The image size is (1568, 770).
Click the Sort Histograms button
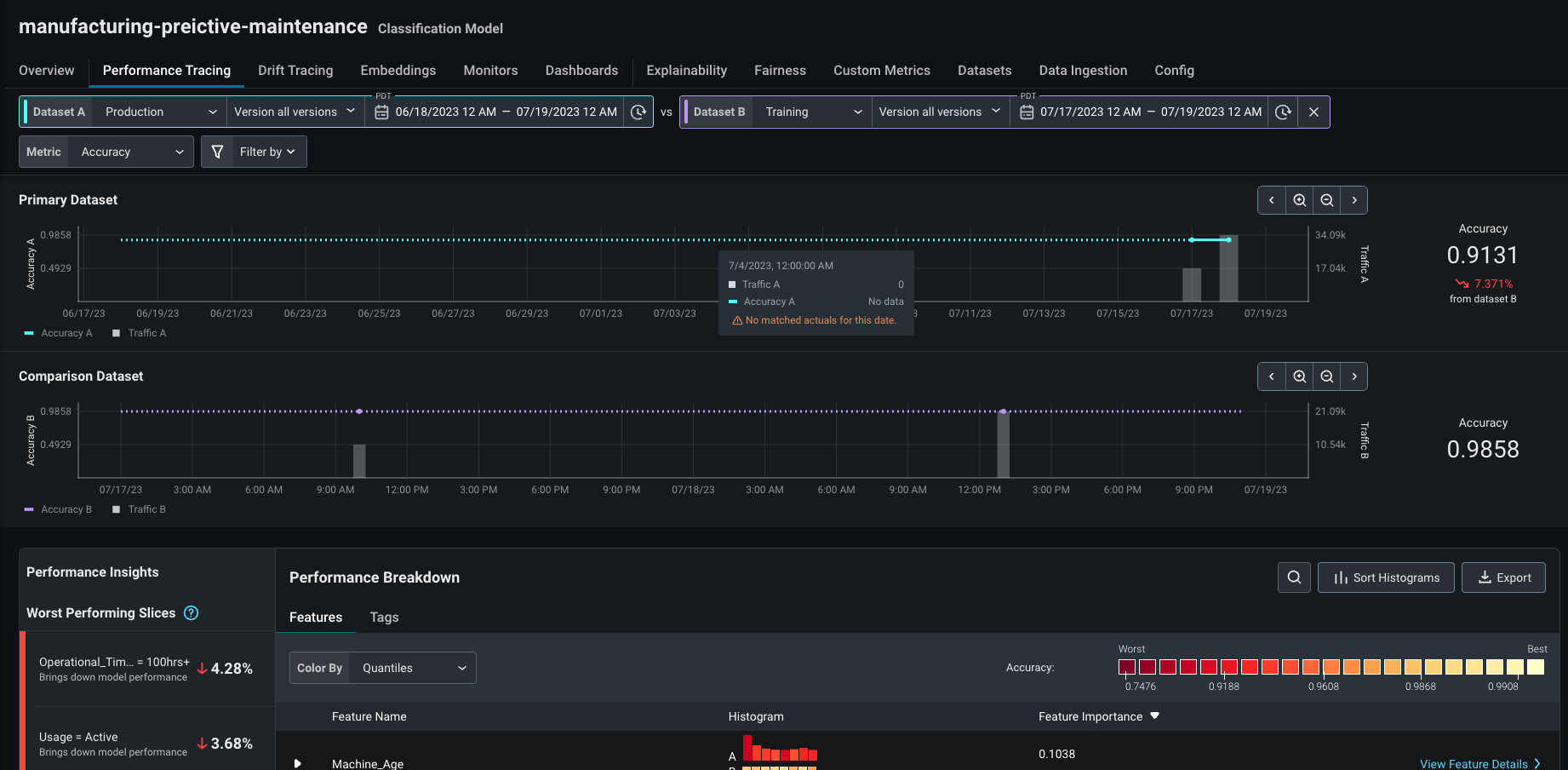click(1386, 577)
